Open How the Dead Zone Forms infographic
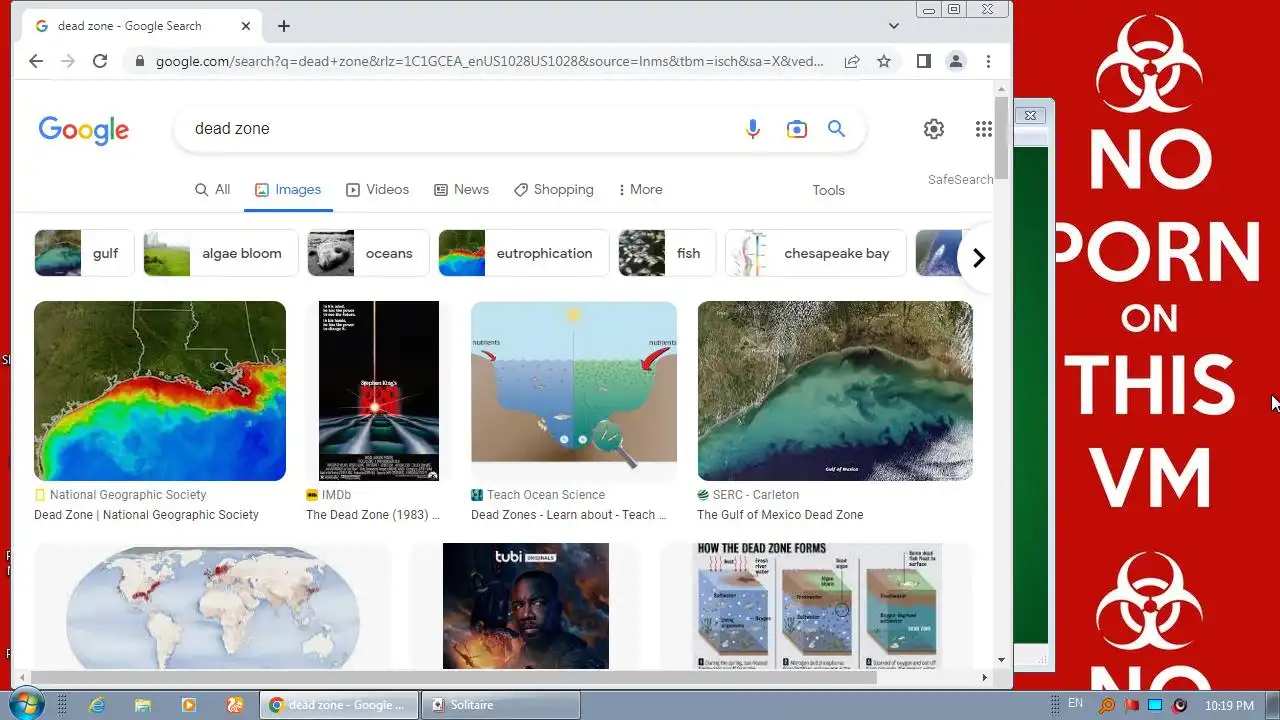 [818, 606]
